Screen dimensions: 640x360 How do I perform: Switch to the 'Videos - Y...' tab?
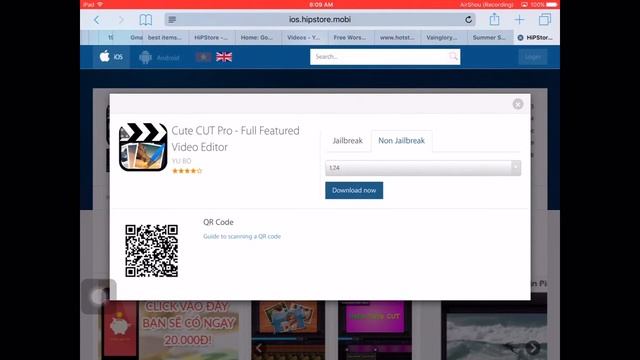pyautogui.click(x=304, y=38)
